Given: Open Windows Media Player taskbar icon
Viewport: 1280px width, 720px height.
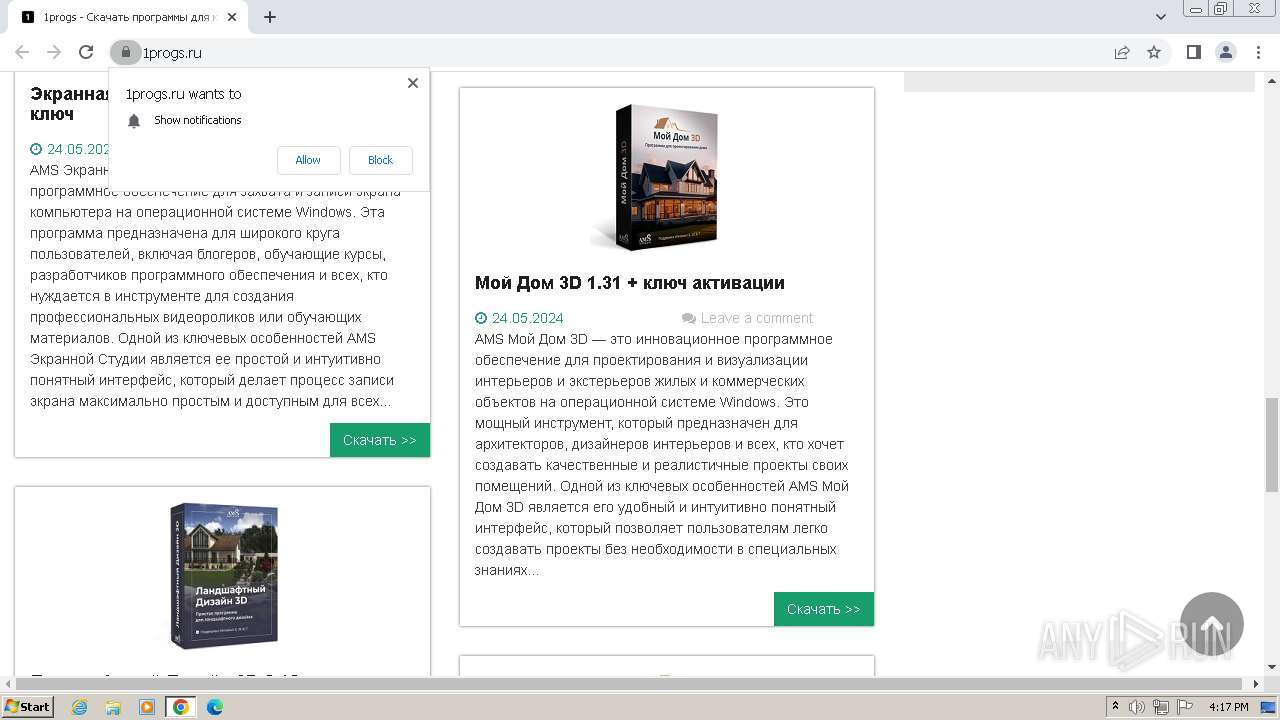Looking at the screenshot, I should click(x=147, y=707).
